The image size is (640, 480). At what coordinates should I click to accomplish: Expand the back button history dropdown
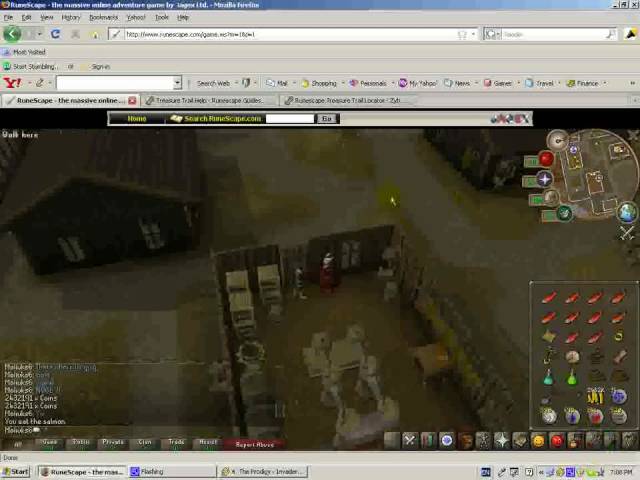click(x=39, y=34)
